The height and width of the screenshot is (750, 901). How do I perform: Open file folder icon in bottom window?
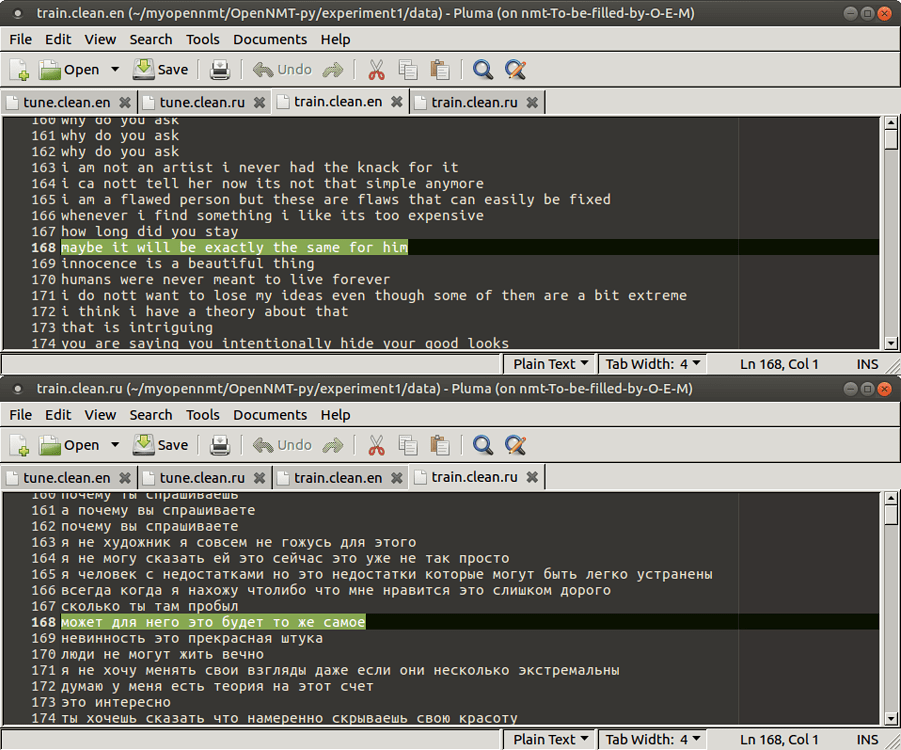pos(50,445)
